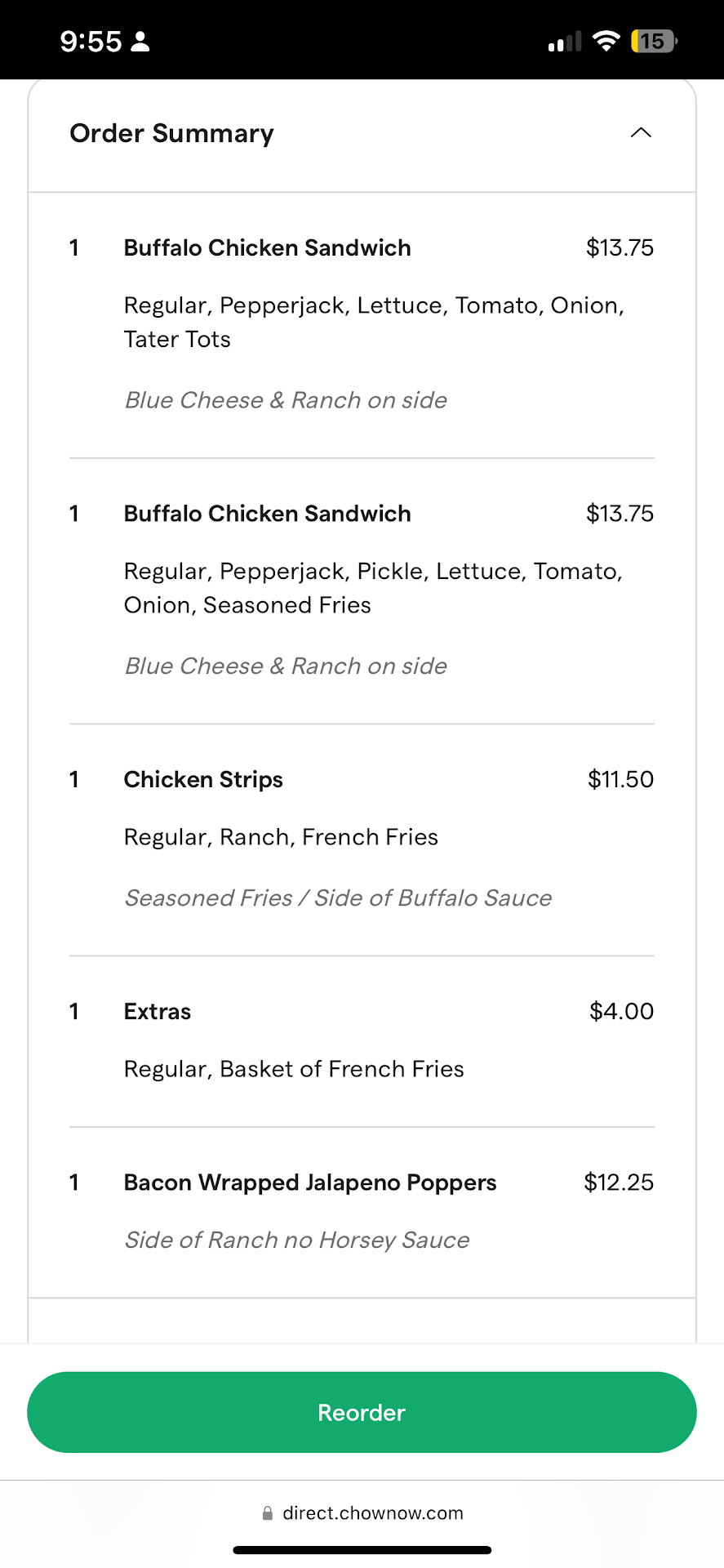This screenshot has height=1568, width=724.
Task: Tap the green Reorder button
Action: pyautogui.click(x=362, y=1412)
